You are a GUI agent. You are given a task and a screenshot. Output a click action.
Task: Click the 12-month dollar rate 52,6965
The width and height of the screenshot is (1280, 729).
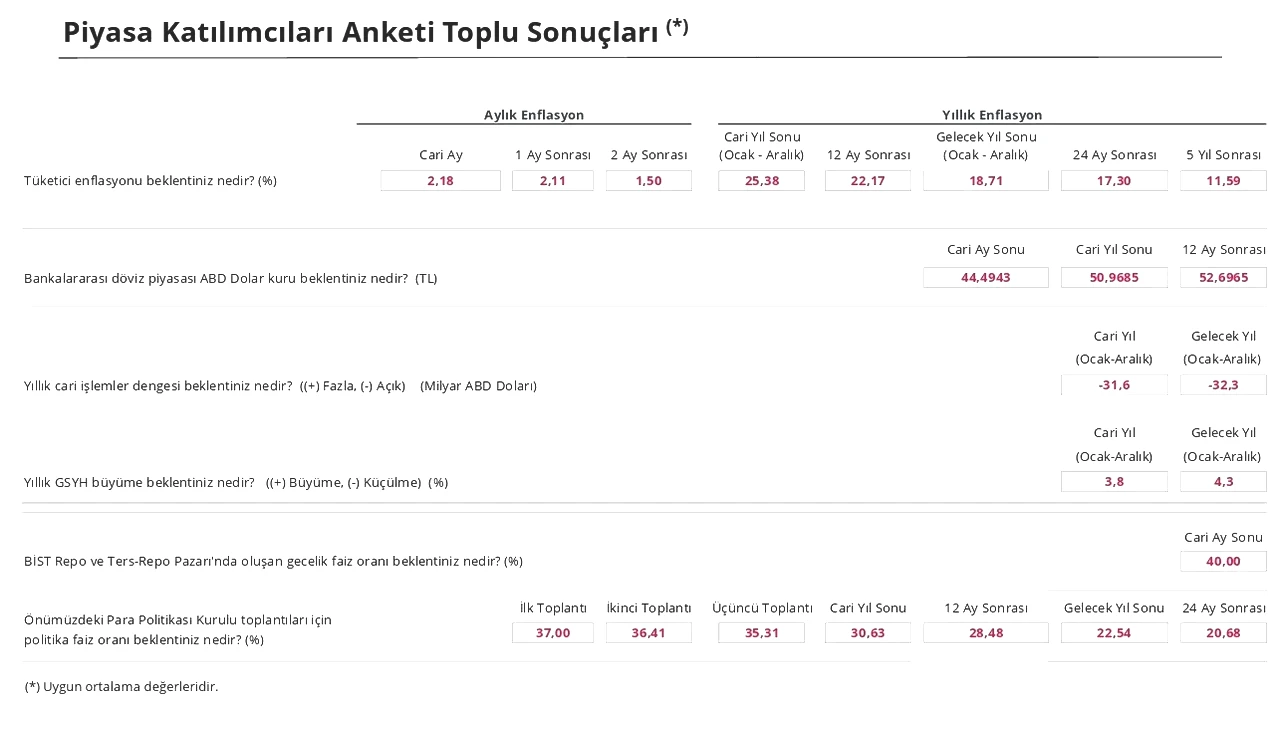coord(1222,278)
